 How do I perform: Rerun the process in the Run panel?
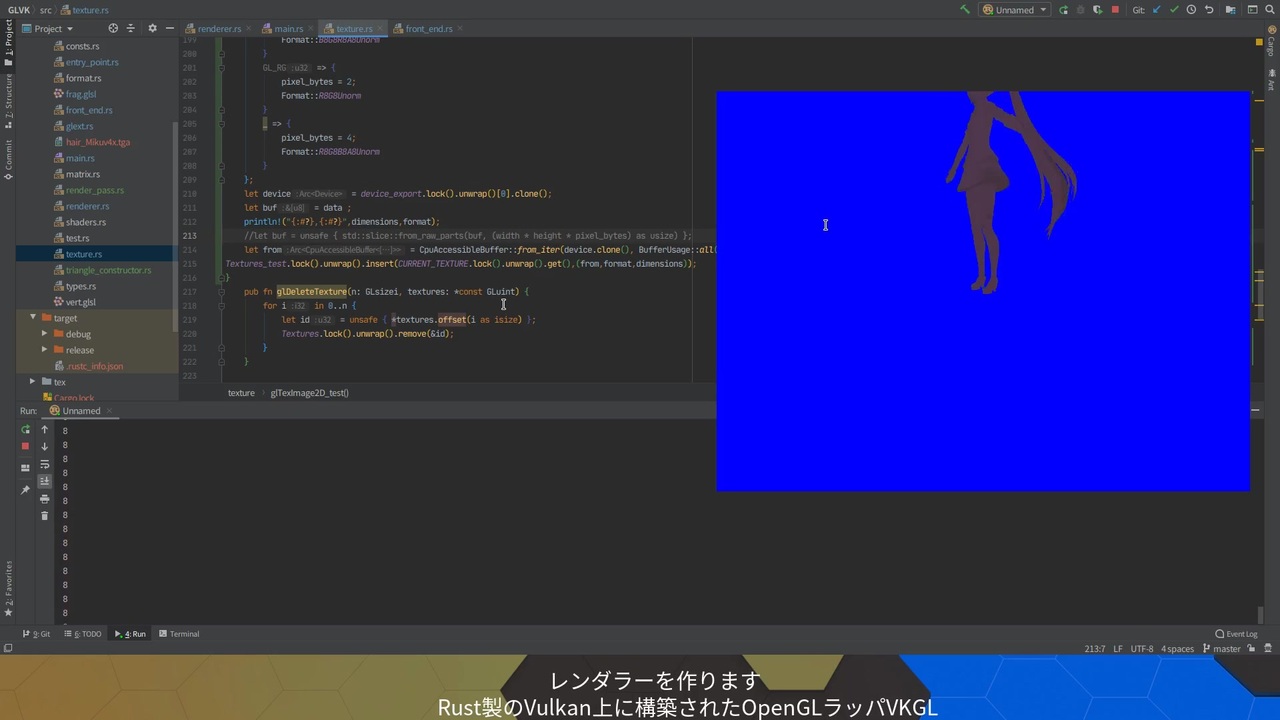[x=26, y=430]
